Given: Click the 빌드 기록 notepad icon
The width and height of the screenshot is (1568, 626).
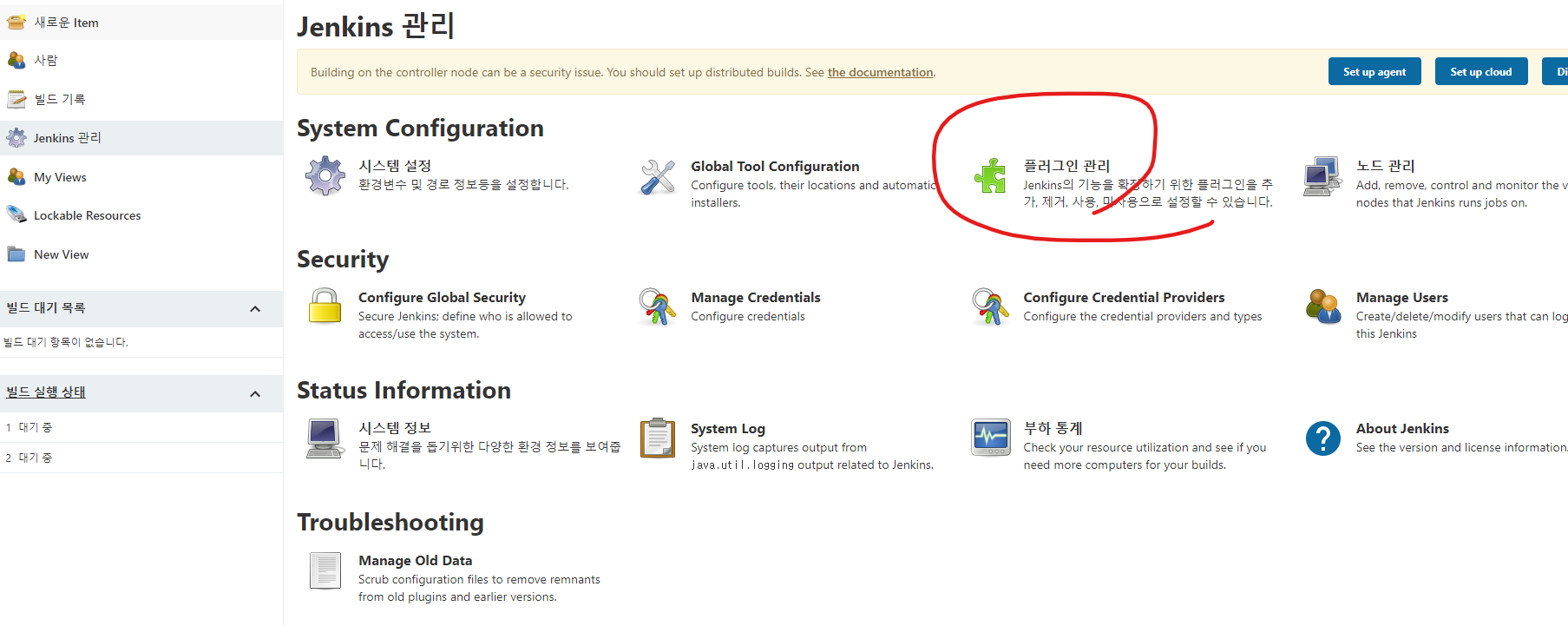Looking at the screenshot, I should coord(16,99).
